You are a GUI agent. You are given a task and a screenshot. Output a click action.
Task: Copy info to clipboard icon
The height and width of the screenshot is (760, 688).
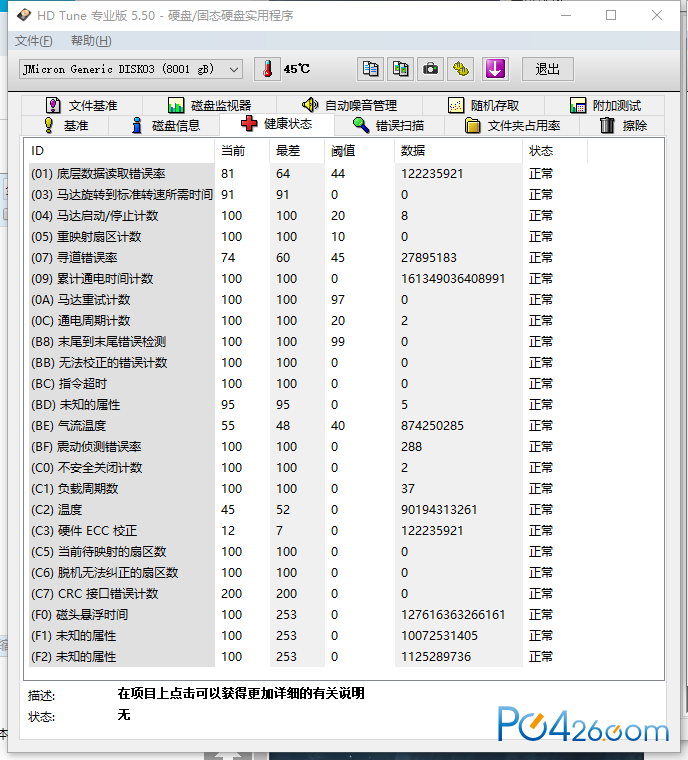(x=370, y=69)
